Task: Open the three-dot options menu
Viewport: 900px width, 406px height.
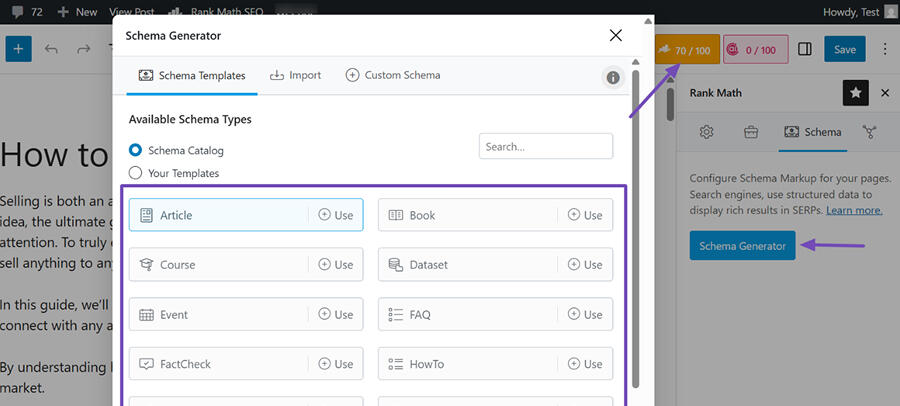Action: pyautogui.click(x=884, y=49)
